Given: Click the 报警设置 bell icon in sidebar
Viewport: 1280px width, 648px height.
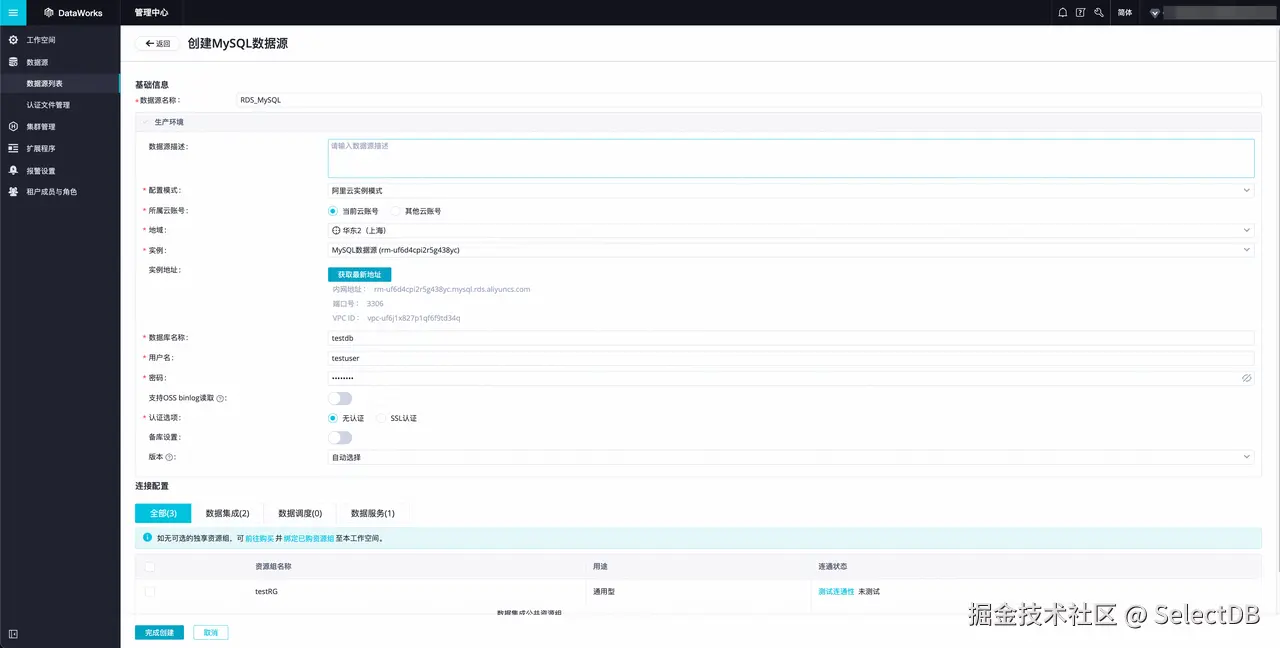Looking at the screenshot, I should point(13,170).
